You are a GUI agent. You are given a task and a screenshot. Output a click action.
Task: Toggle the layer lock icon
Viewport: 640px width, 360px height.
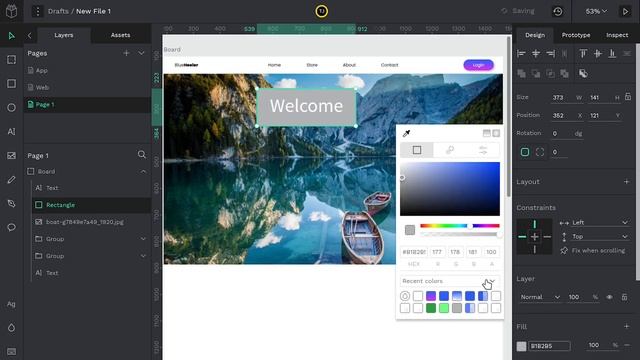coord(624,297)
